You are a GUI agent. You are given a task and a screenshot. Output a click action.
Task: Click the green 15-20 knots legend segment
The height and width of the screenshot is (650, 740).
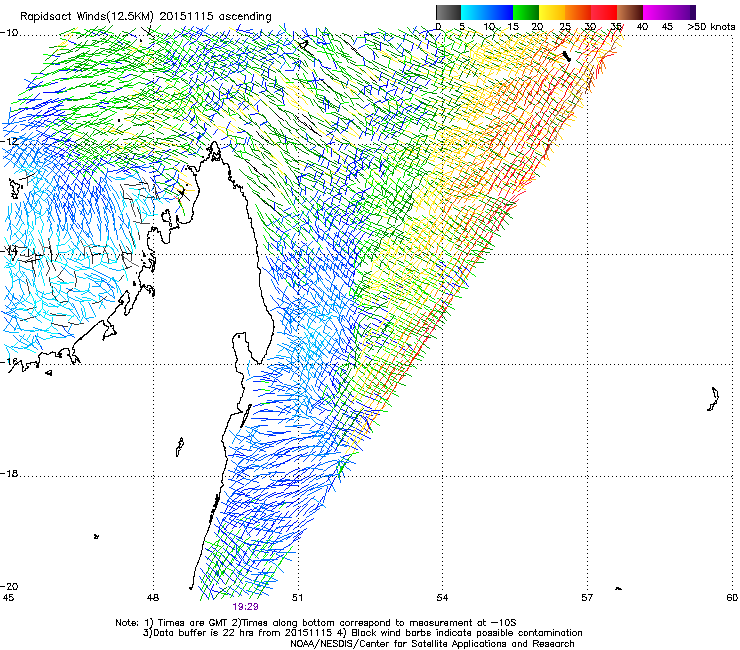tap(526, 12)
